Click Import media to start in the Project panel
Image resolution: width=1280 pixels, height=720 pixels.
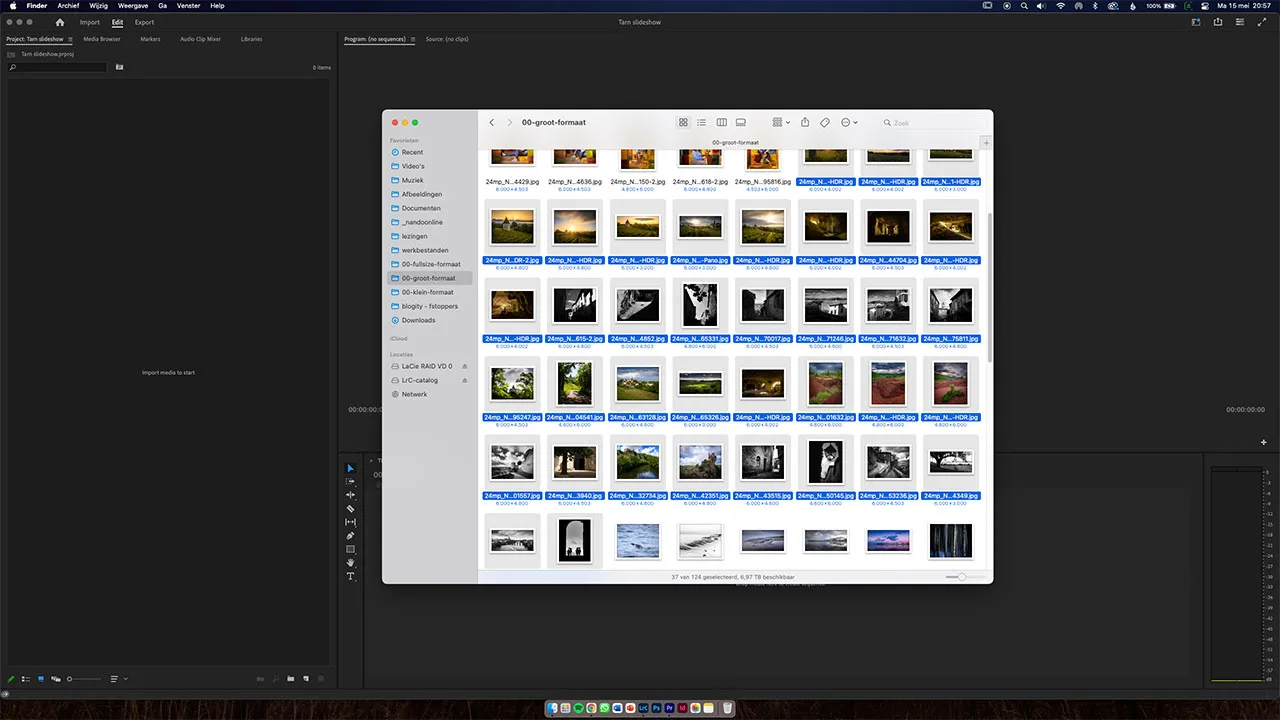(168, 372)
